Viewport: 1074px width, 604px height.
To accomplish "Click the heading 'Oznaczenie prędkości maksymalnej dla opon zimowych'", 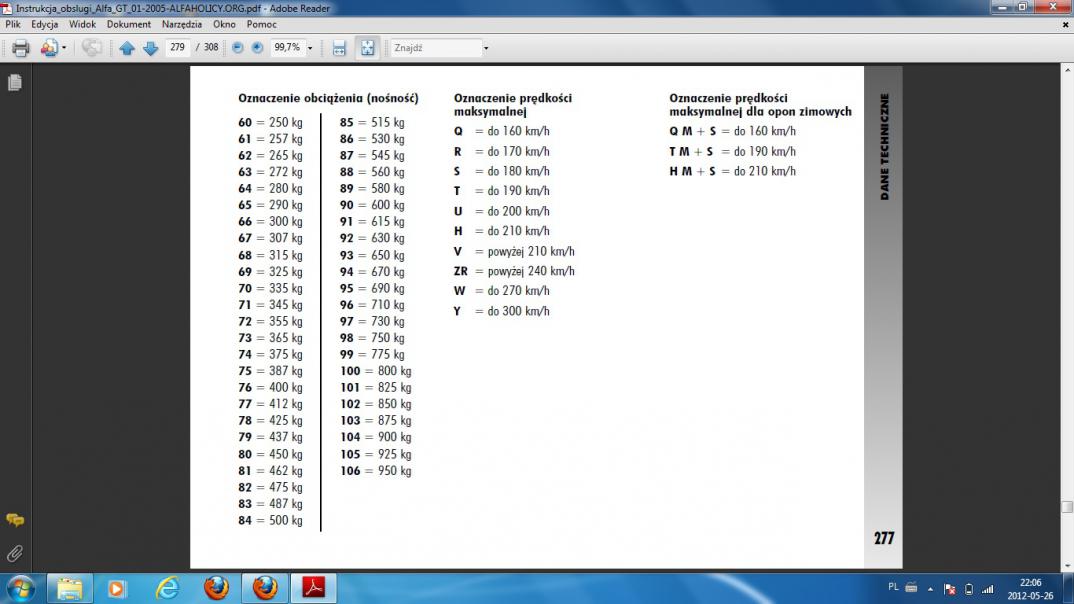I will click(x=760, y=105).
